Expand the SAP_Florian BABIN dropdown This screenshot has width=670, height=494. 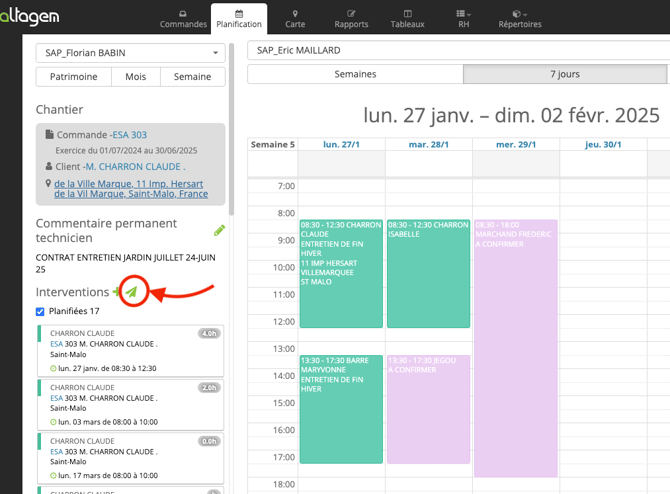pyautogui.click(x=130, y=53)
